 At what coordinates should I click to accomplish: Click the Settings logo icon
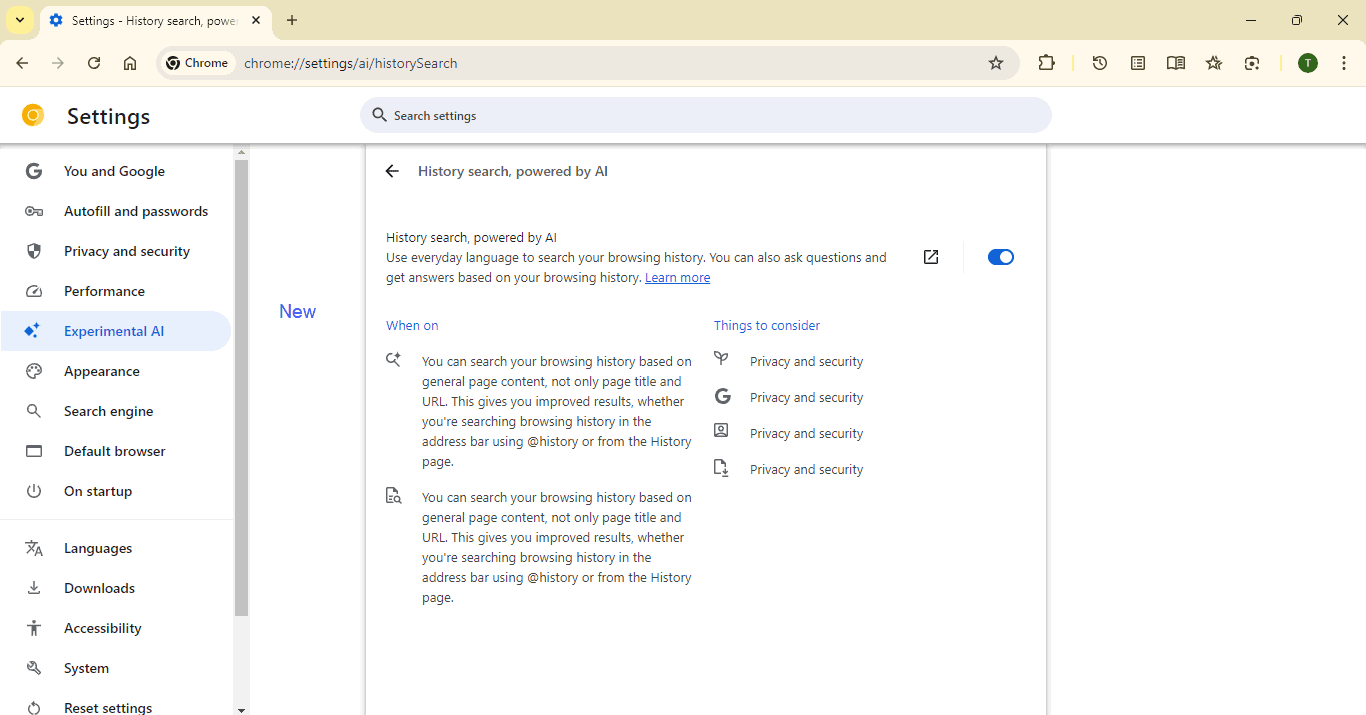[x=33, y=116]
